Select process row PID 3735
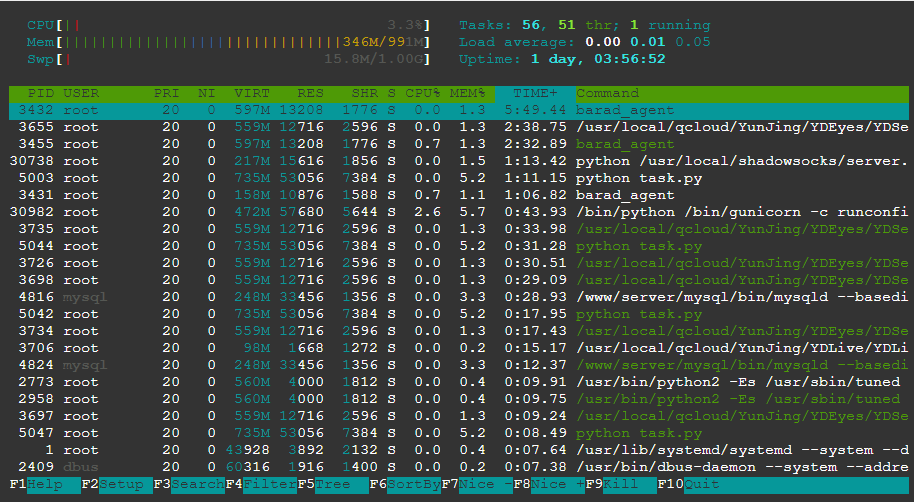The width and height of the screenshot is (914, 502). 459,229
